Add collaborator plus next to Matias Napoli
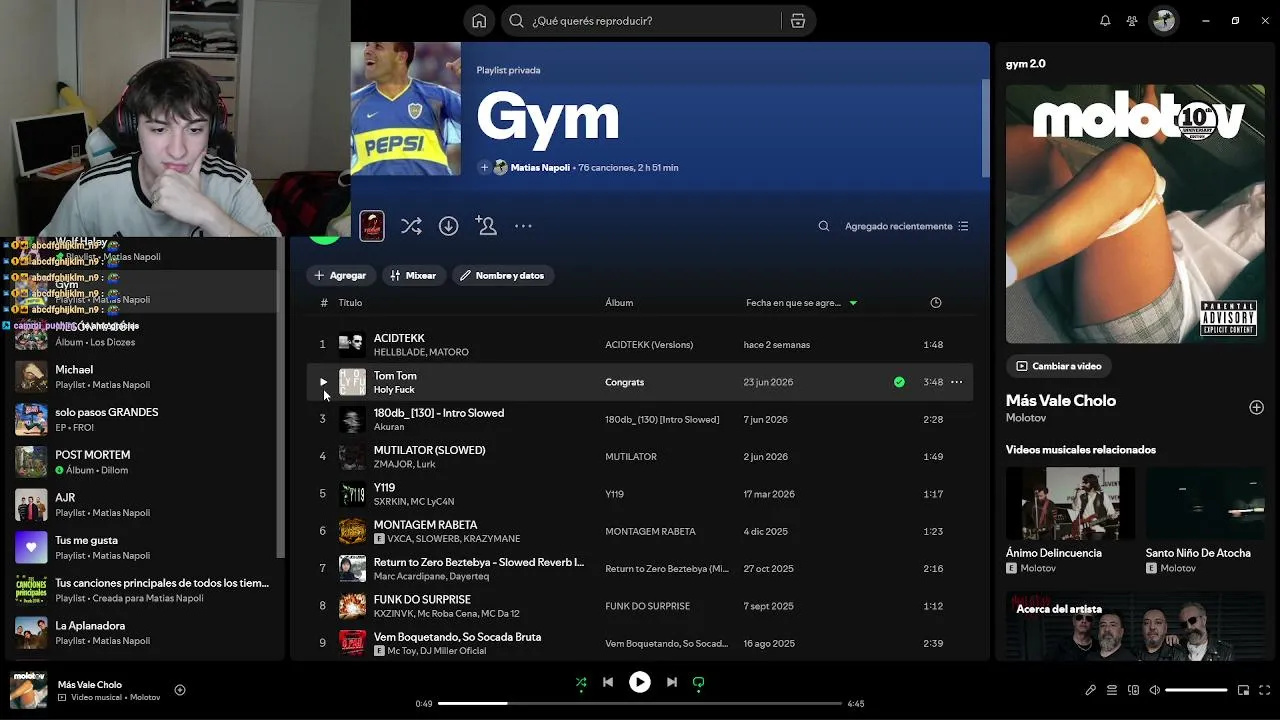The height and width of the screenshot is (720, 1280). tap(484, 168)
